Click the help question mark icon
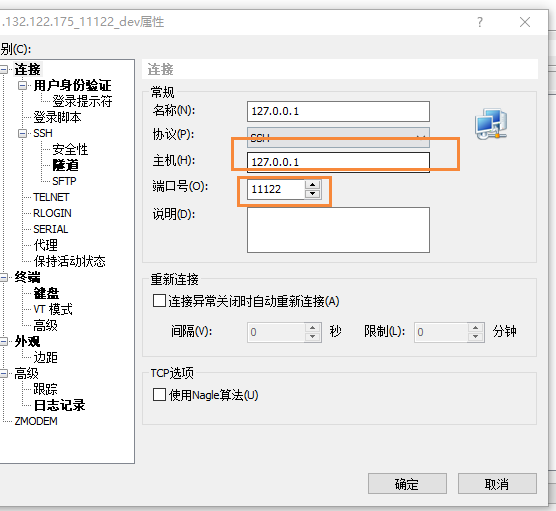Viewport: 556px width, 511px height. tap(480, 22)
